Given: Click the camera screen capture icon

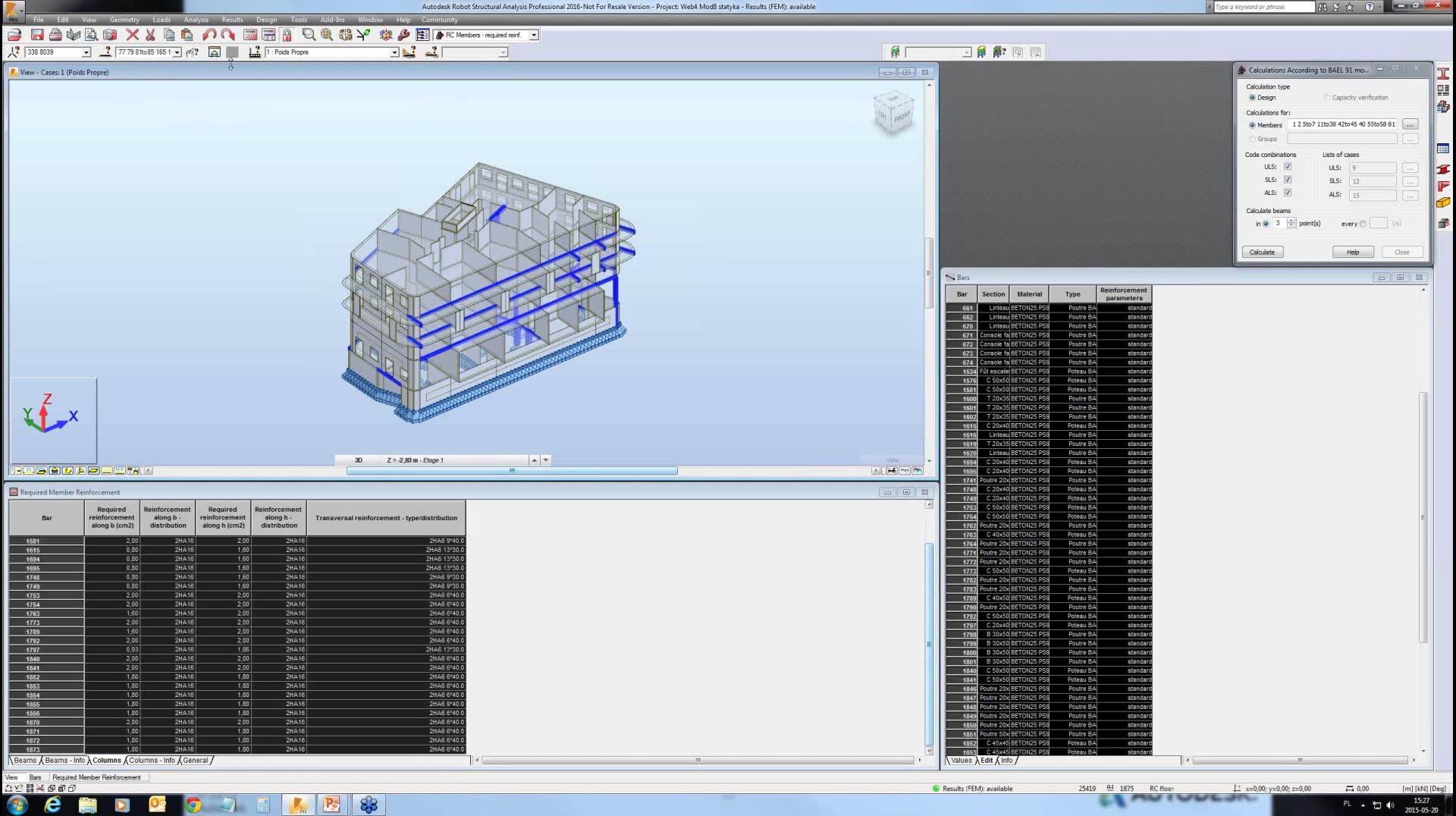Looking at the screenshot, I should [x=109, y=34].
